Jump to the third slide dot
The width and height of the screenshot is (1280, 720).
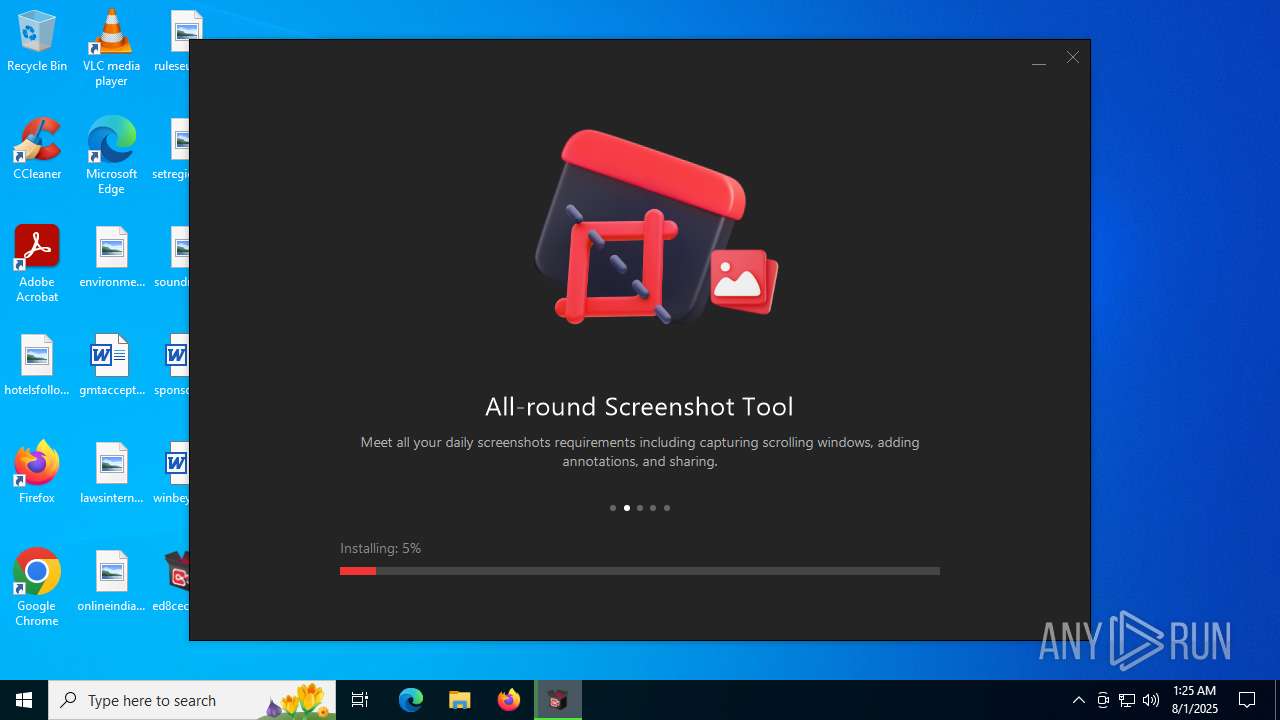point(640,508)
